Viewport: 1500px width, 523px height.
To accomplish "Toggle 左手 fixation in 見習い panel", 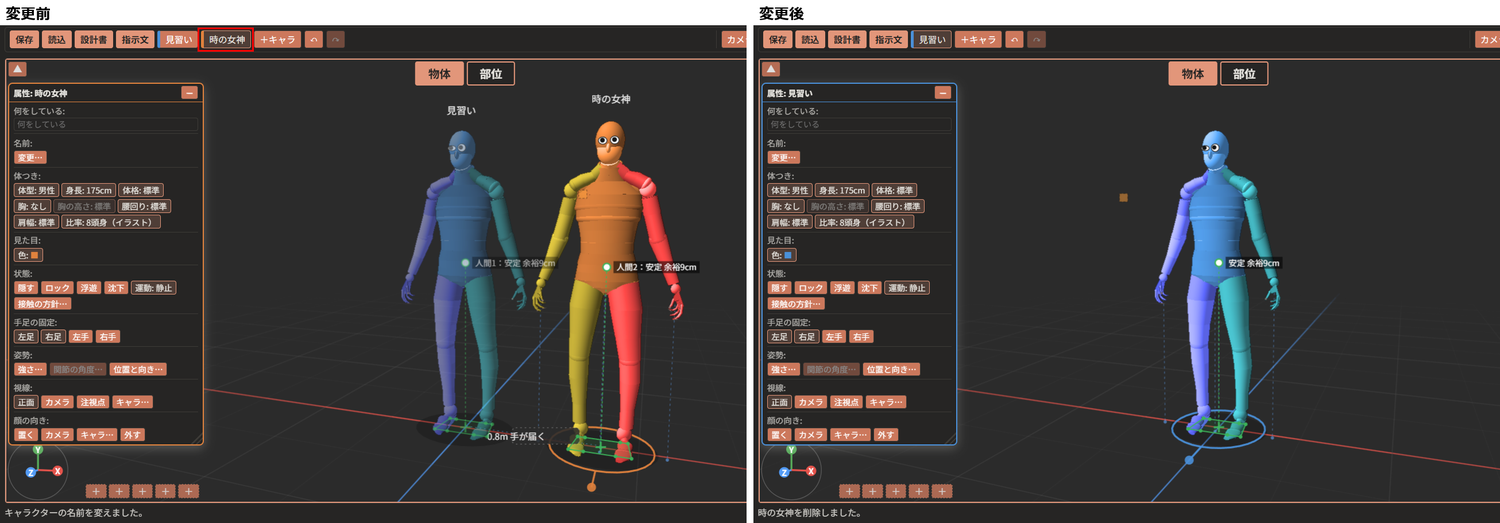I will 833,337.
